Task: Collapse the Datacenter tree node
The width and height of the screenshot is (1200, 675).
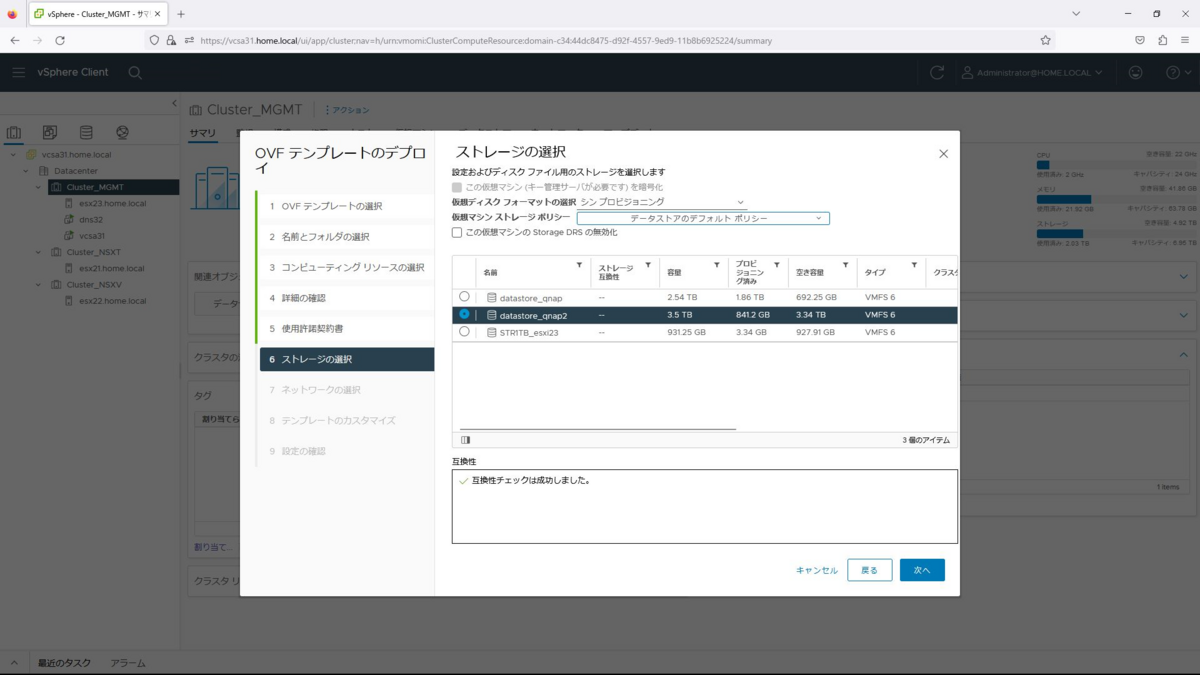Action: click(26, 171)
